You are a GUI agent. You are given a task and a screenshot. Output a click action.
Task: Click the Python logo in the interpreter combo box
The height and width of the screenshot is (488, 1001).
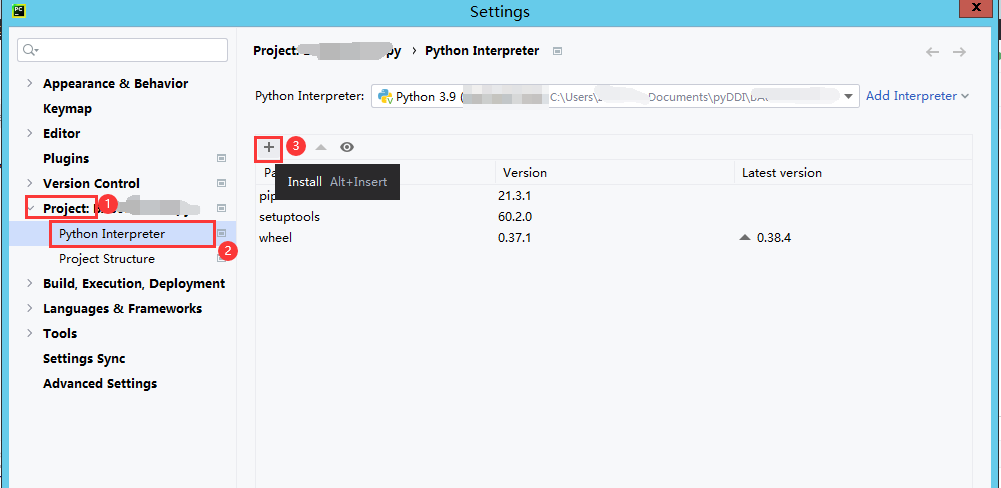tap(385, 96)
